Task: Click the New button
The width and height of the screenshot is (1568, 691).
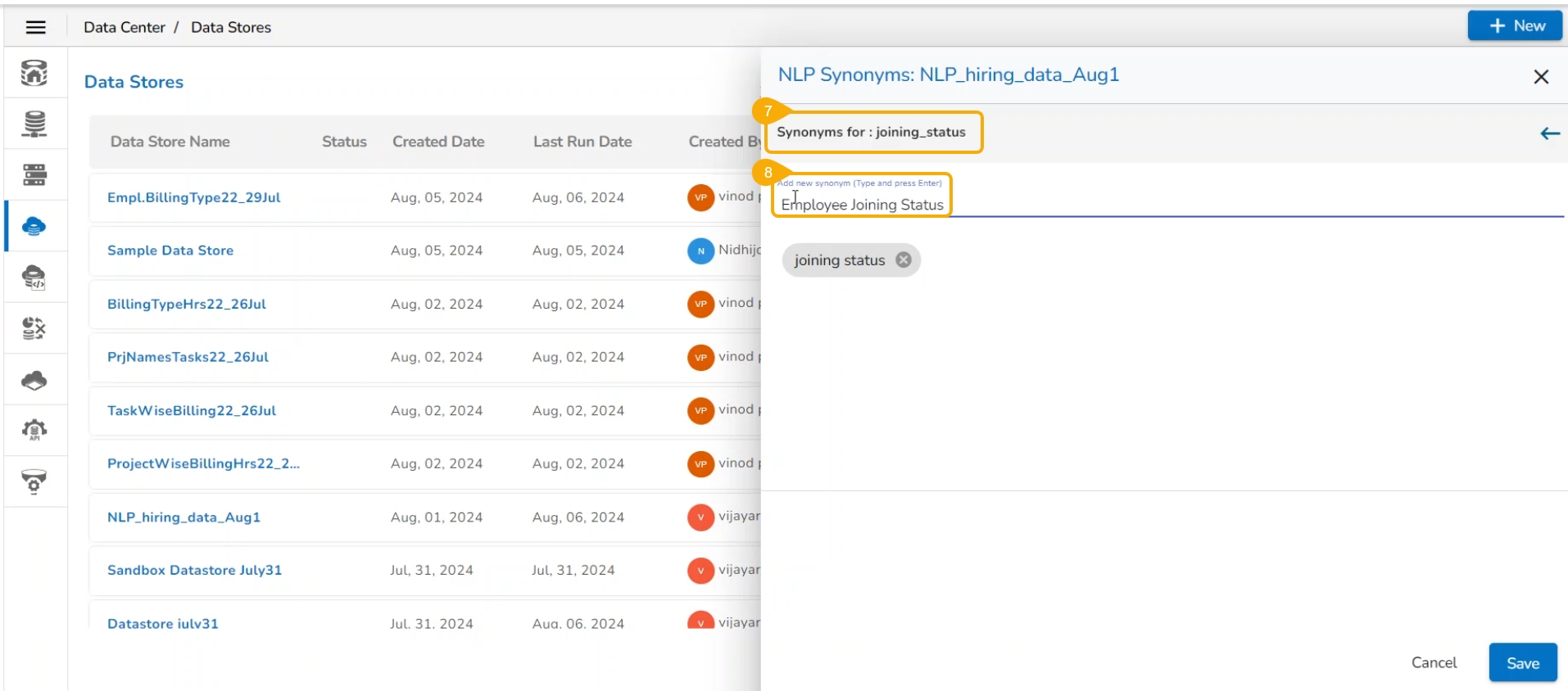Action: click(x=1515, y=26)
